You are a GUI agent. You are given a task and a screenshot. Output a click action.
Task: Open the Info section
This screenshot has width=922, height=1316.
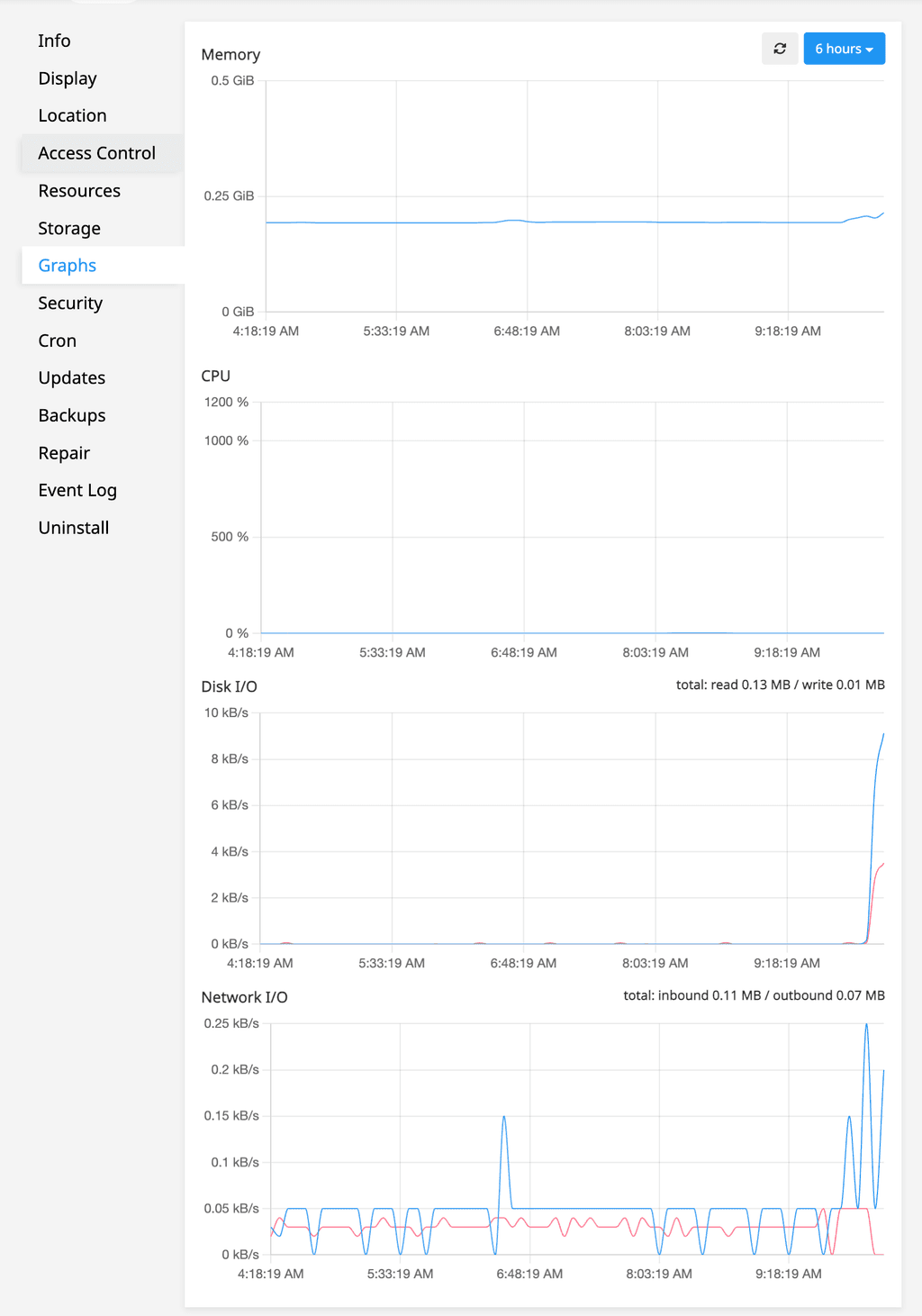(x=54, y=41)
